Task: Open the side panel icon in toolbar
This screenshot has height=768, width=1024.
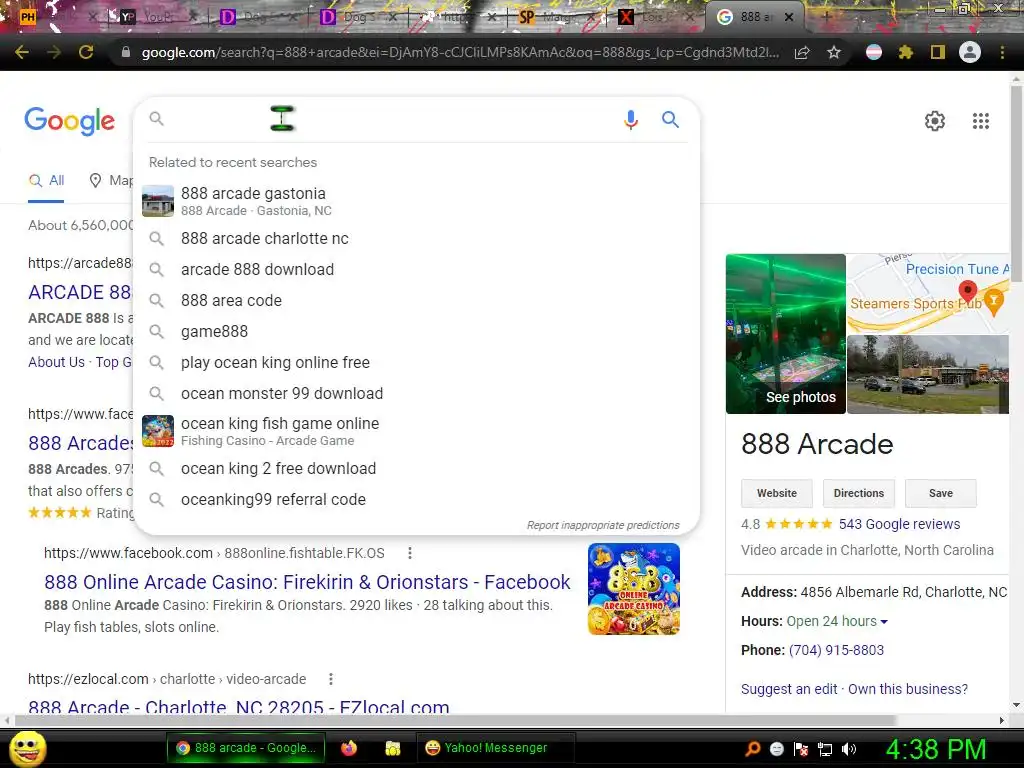Action: click(938, 52)
